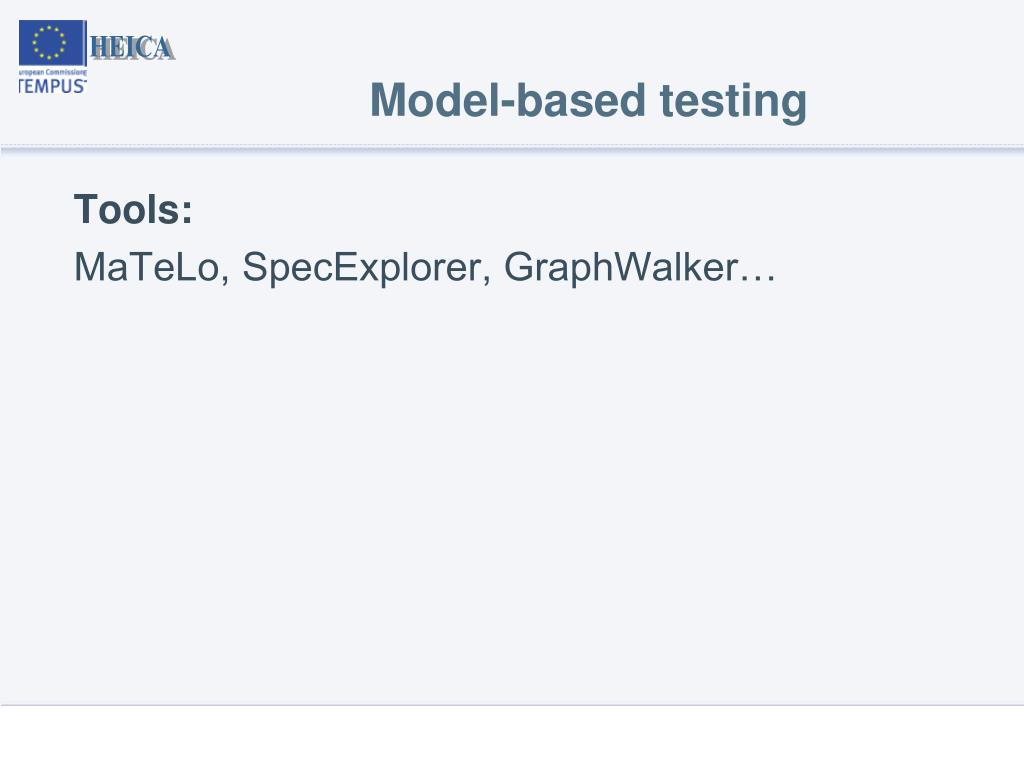This screenshot has width=1024, height=768.
Task: Click the divider line beneath the title
Action: (x=512, y=148)
